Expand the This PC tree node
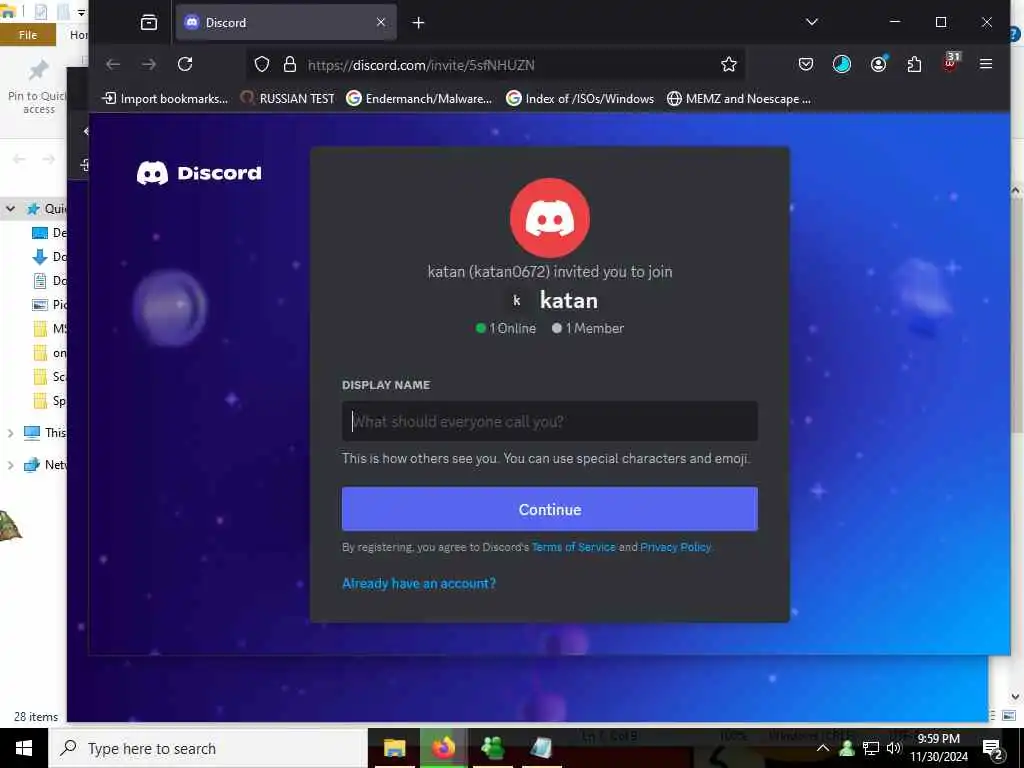The height and width of the screenshot is (768, 1024). pyautogui.click(x=10, y=433)
